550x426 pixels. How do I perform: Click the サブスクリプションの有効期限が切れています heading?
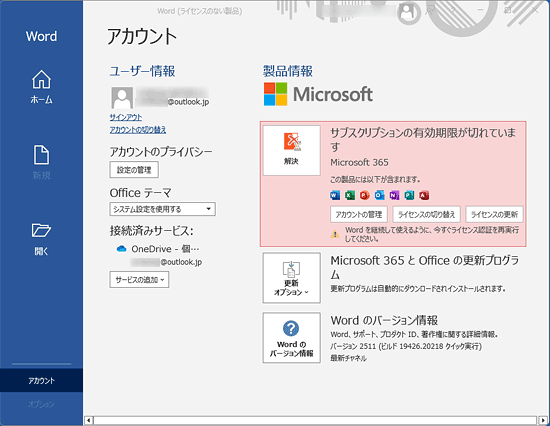pyautogui.click(x=423, y=139)
